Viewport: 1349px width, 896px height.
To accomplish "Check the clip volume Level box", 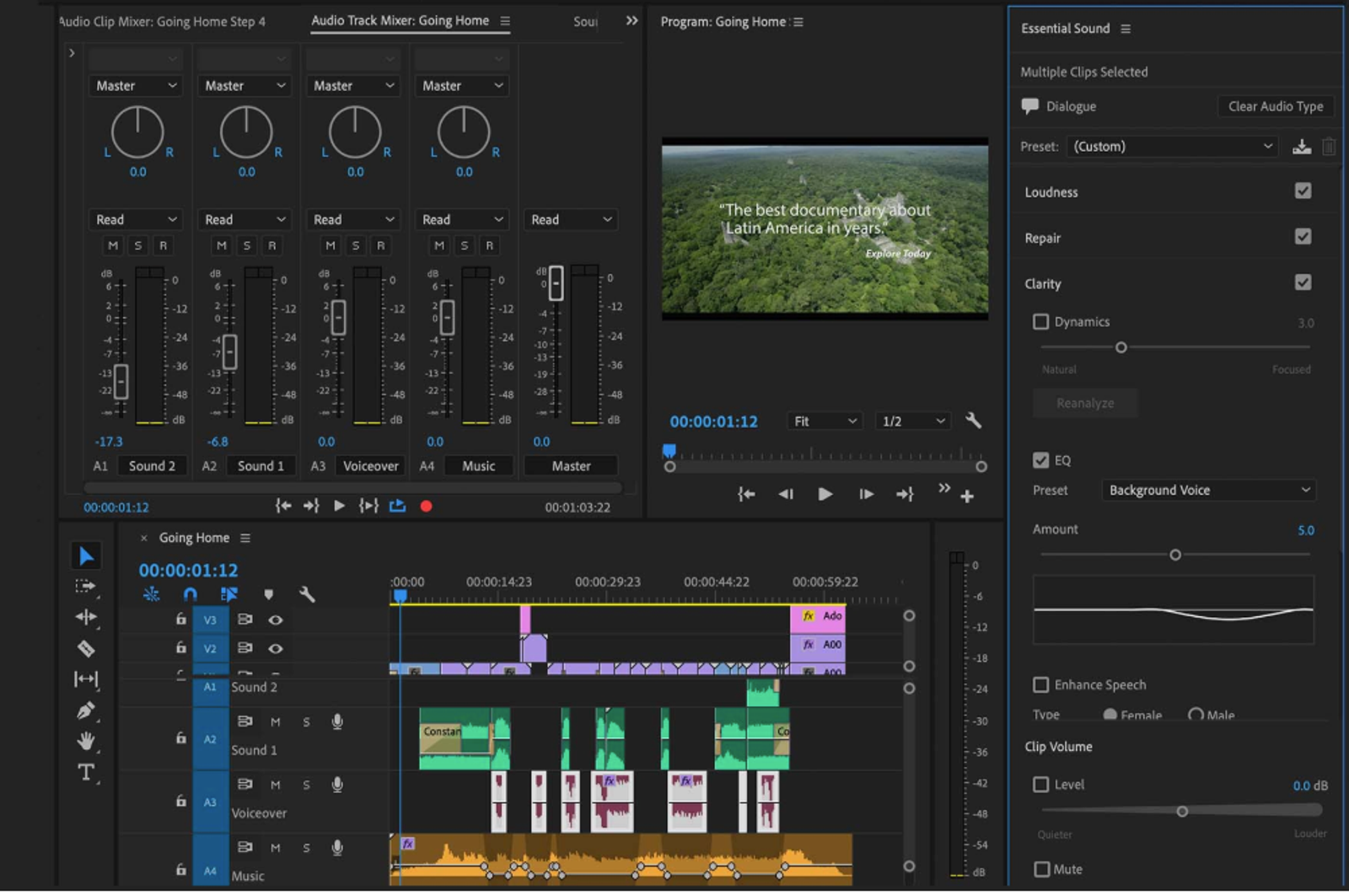I will coord(1041,785).
